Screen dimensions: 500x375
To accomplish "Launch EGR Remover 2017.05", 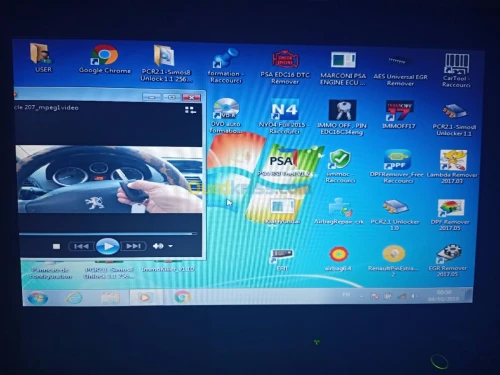I will [x=448, y=255].
